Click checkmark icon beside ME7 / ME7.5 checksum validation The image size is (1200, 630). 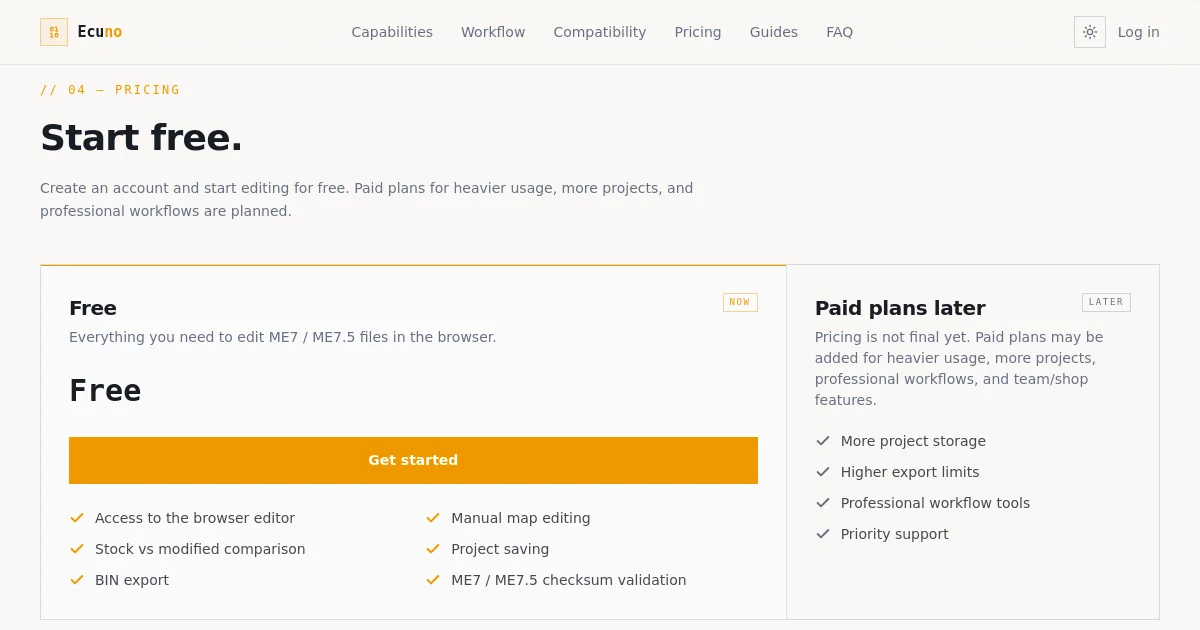pyautogui.click(x=433, y=580)
